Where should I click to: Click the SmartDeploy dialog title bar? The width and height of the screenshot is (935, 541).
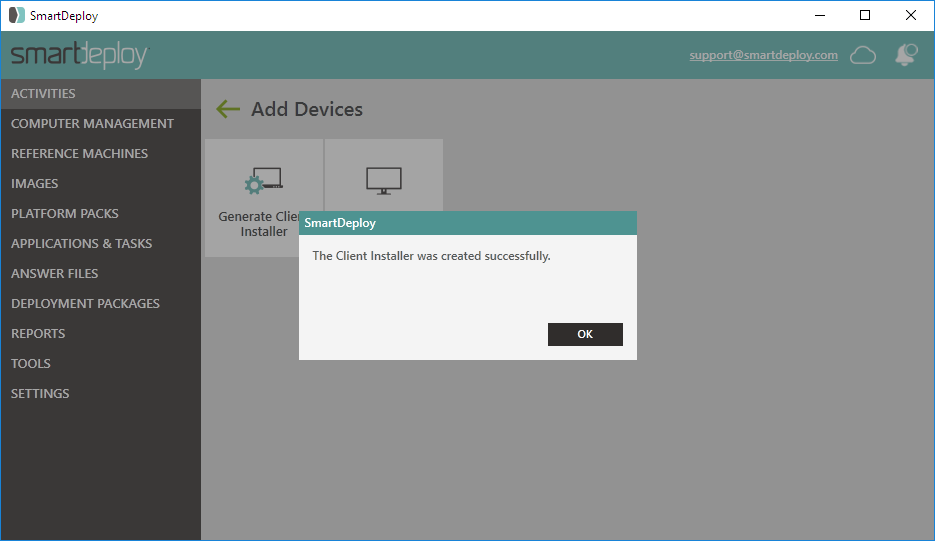(x=468, y=223)
